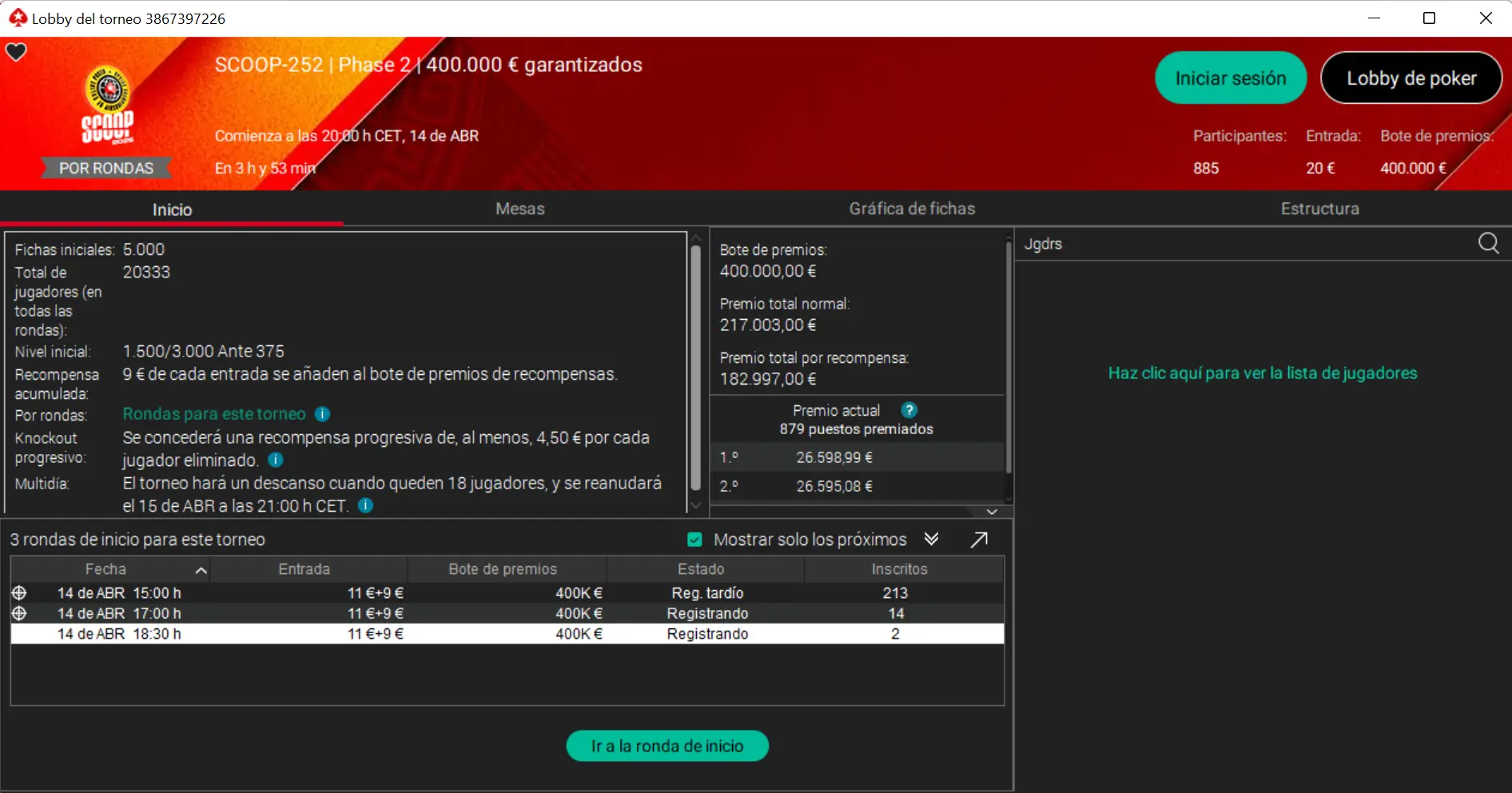Select the 14 de ABR 15:00 h round row
This screenshot has height=793, width=1512.
click(507, 593)
